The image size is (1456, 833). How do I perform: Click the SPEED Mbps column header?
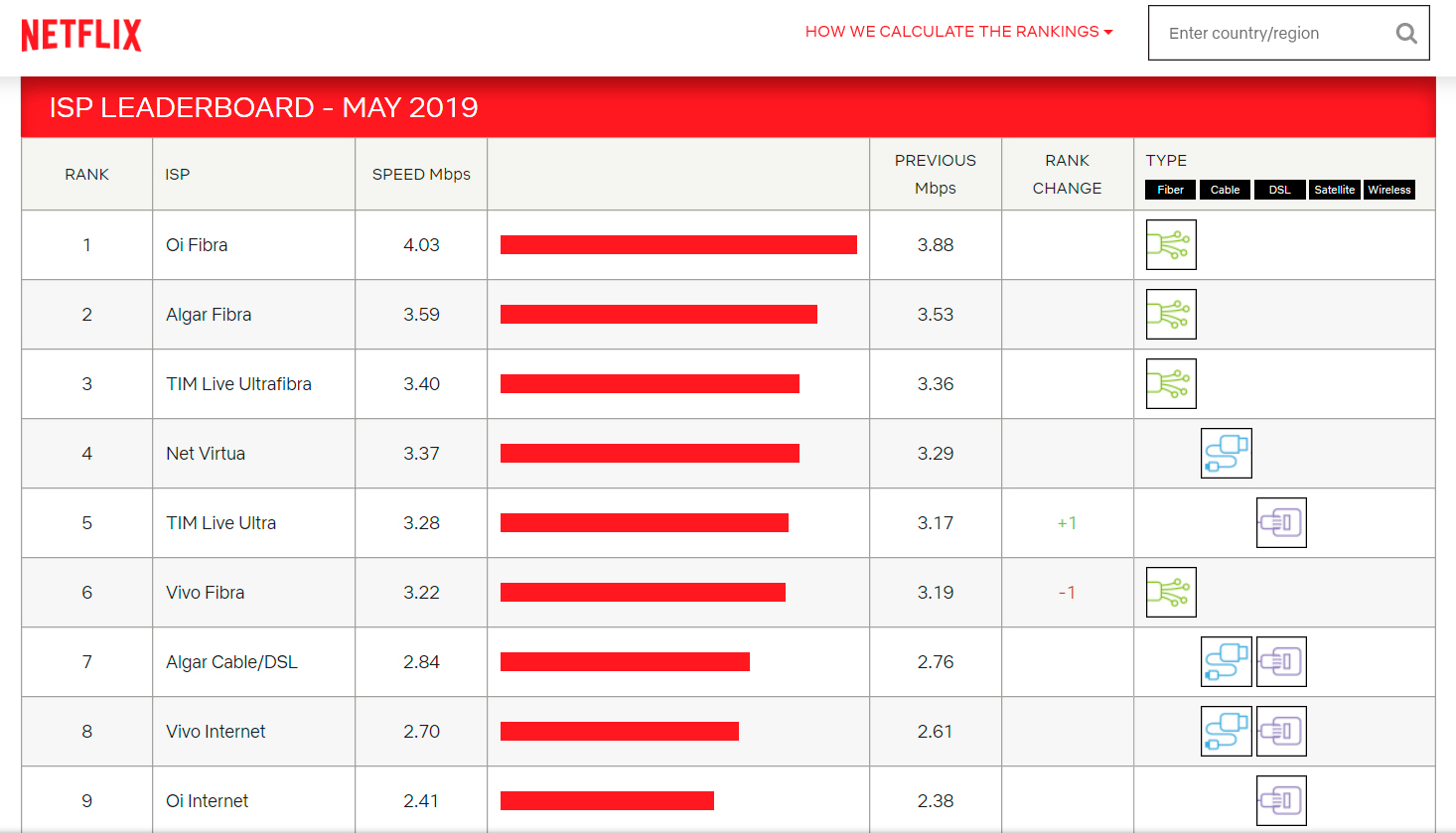[421, 174]
